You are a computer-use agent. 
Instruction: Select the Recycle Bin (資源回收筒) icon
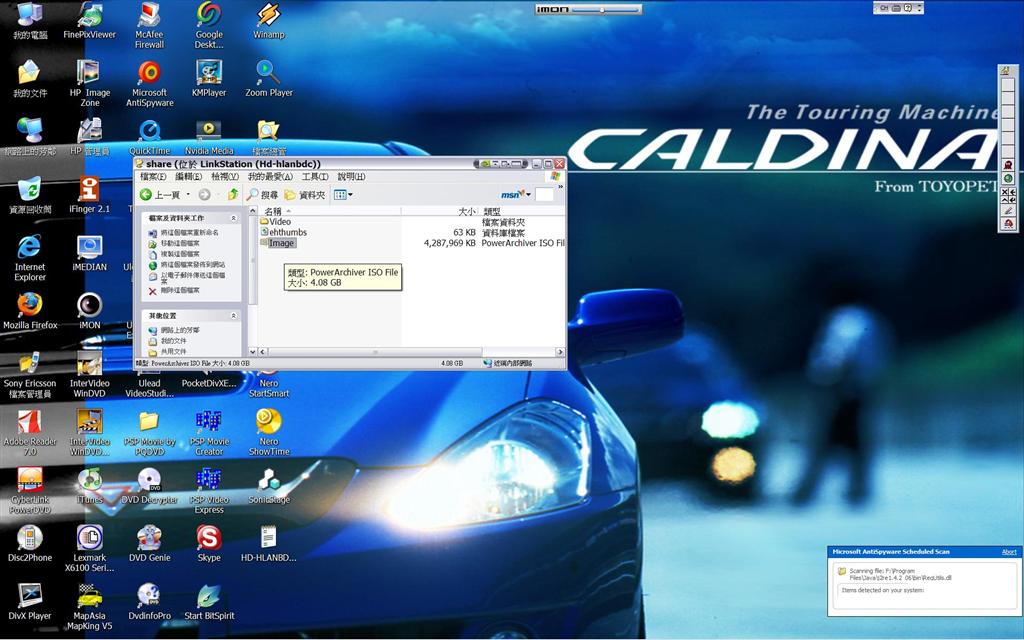[x=30, y=195]
